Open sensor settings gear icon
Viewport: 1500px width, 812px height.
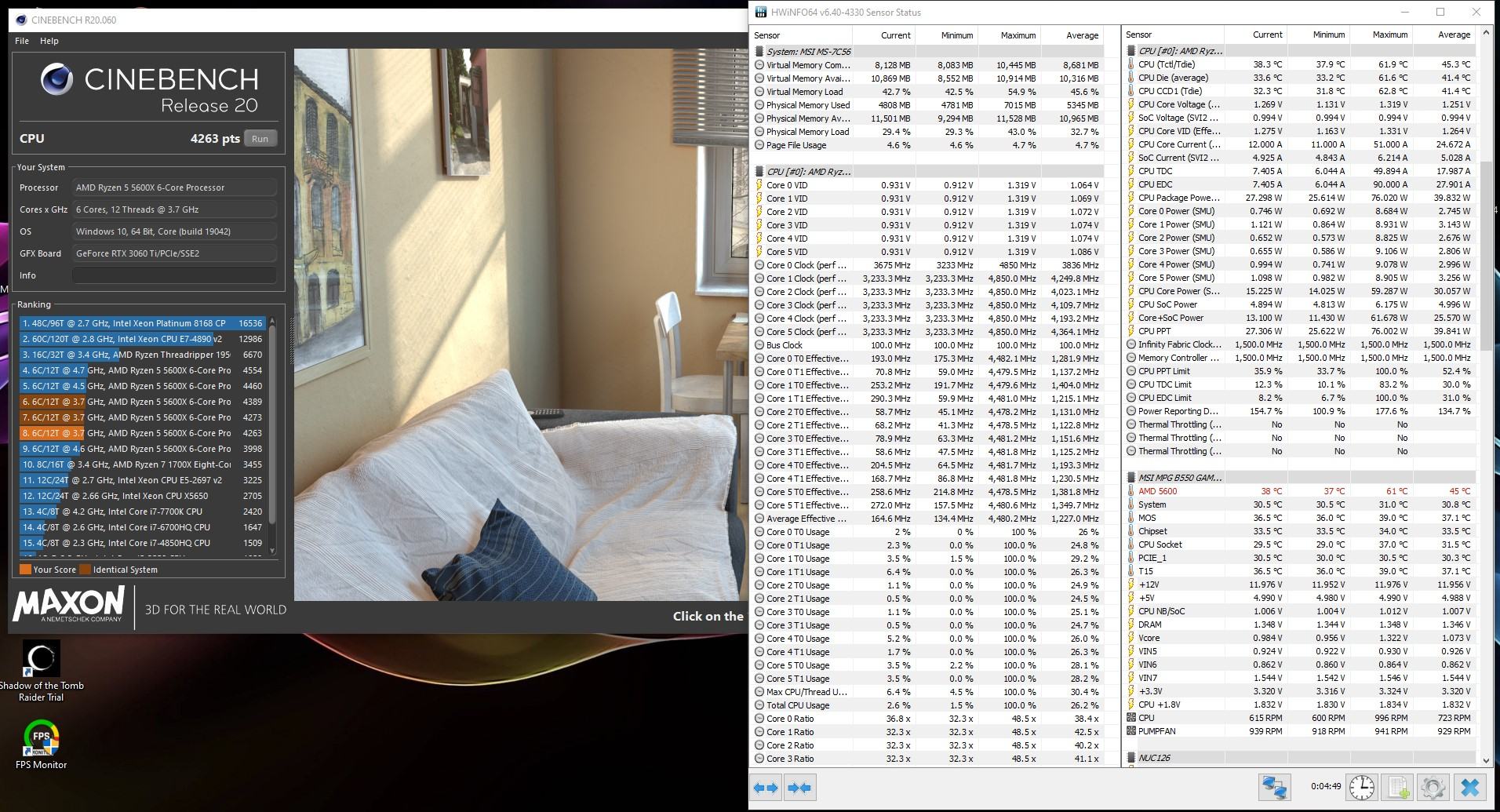click(1433, 787)
